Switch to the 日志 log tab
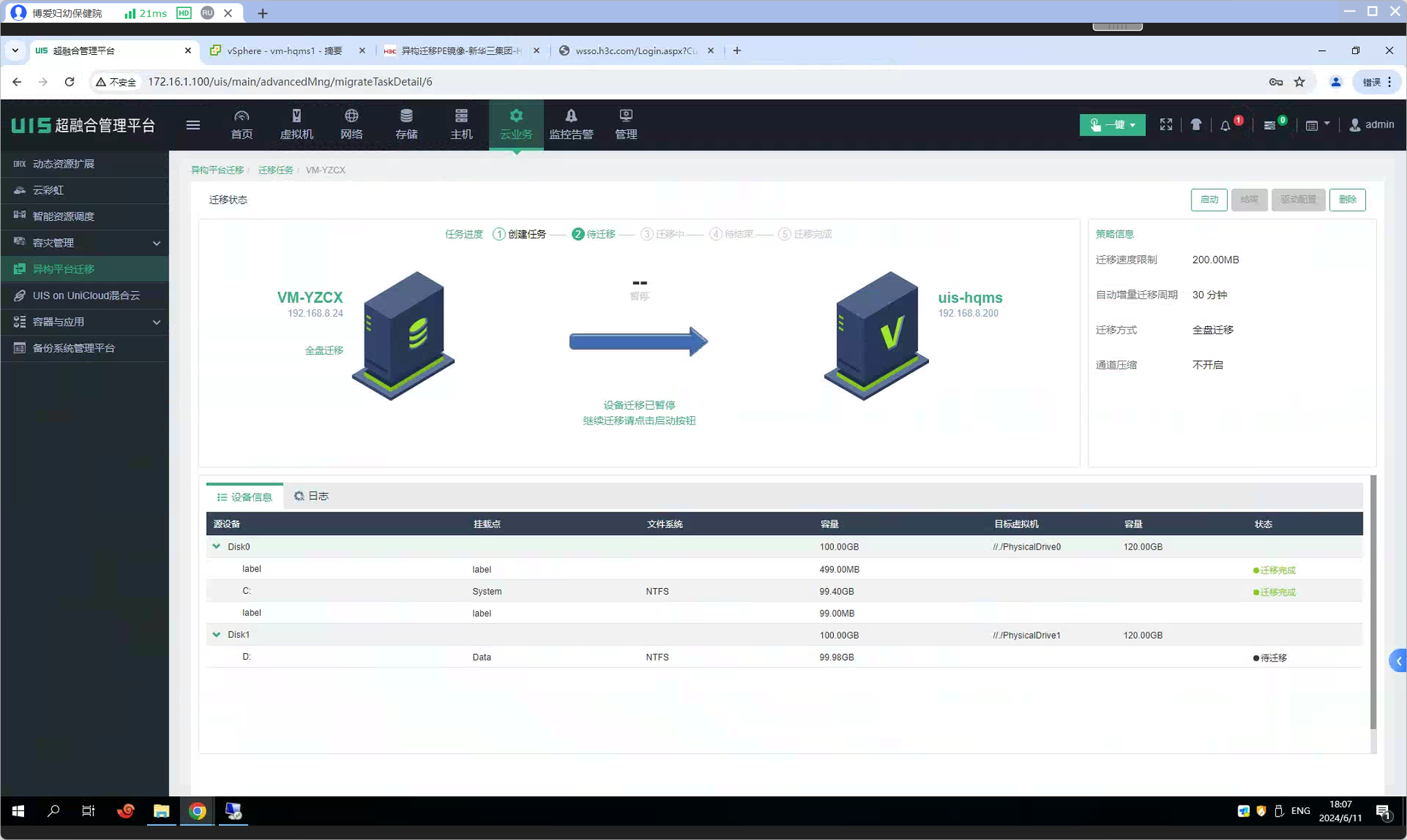1407x840 pixels. click(311, 496)
